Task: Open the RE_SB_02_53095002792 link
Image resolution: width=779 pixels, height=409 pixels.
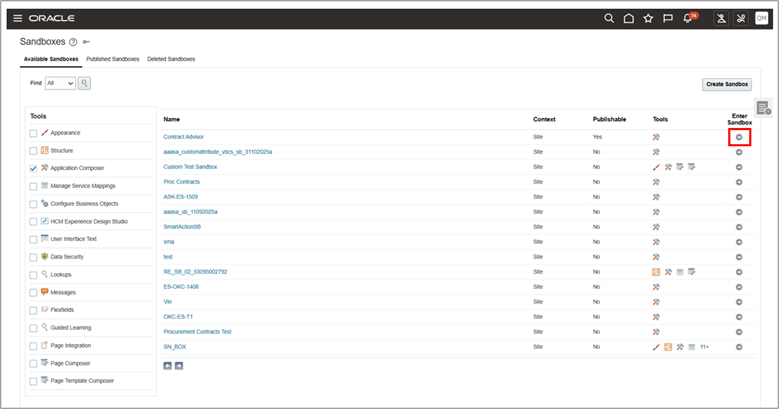Action: (x=195, y=272)
